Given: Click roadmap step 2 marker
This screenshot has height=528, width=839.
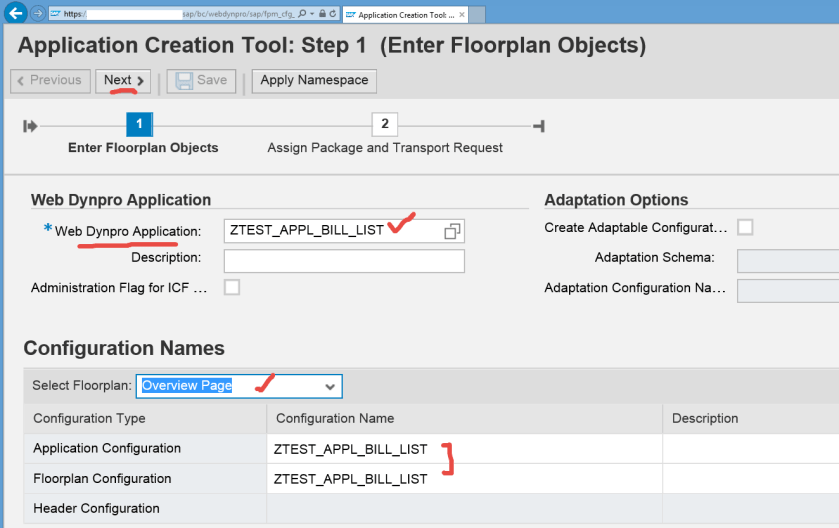Looking at the screenshot, I should coord(384,125).
